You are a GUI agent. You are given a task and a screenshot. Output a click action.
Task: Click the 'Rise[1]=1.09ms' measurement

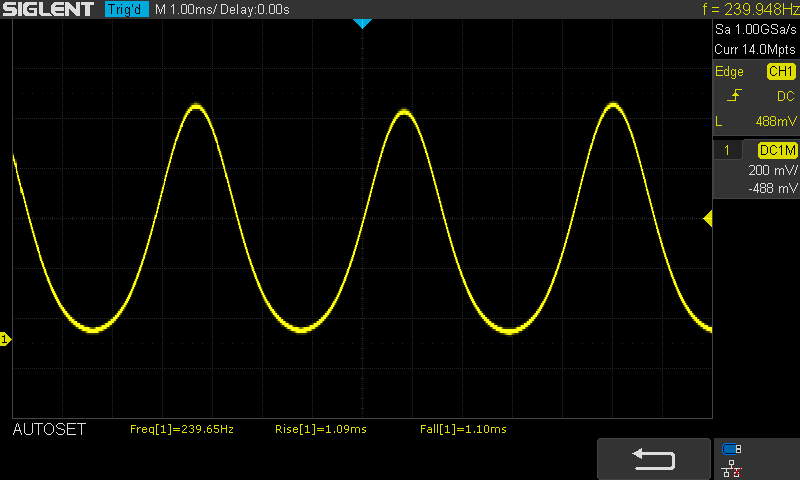(320, 429)
